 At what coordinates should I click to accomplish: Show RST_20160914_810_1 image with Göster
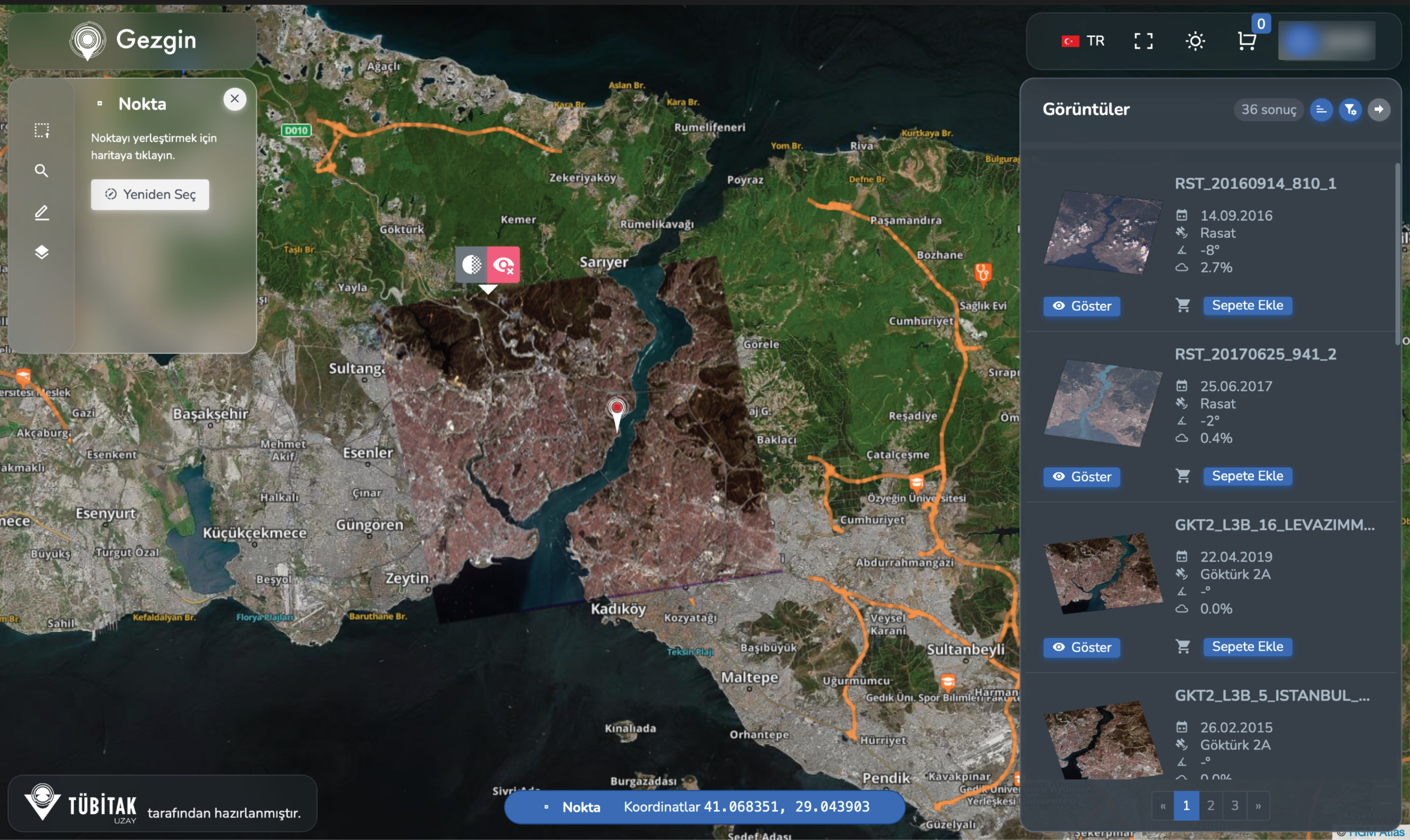(x=1082, y=306)
